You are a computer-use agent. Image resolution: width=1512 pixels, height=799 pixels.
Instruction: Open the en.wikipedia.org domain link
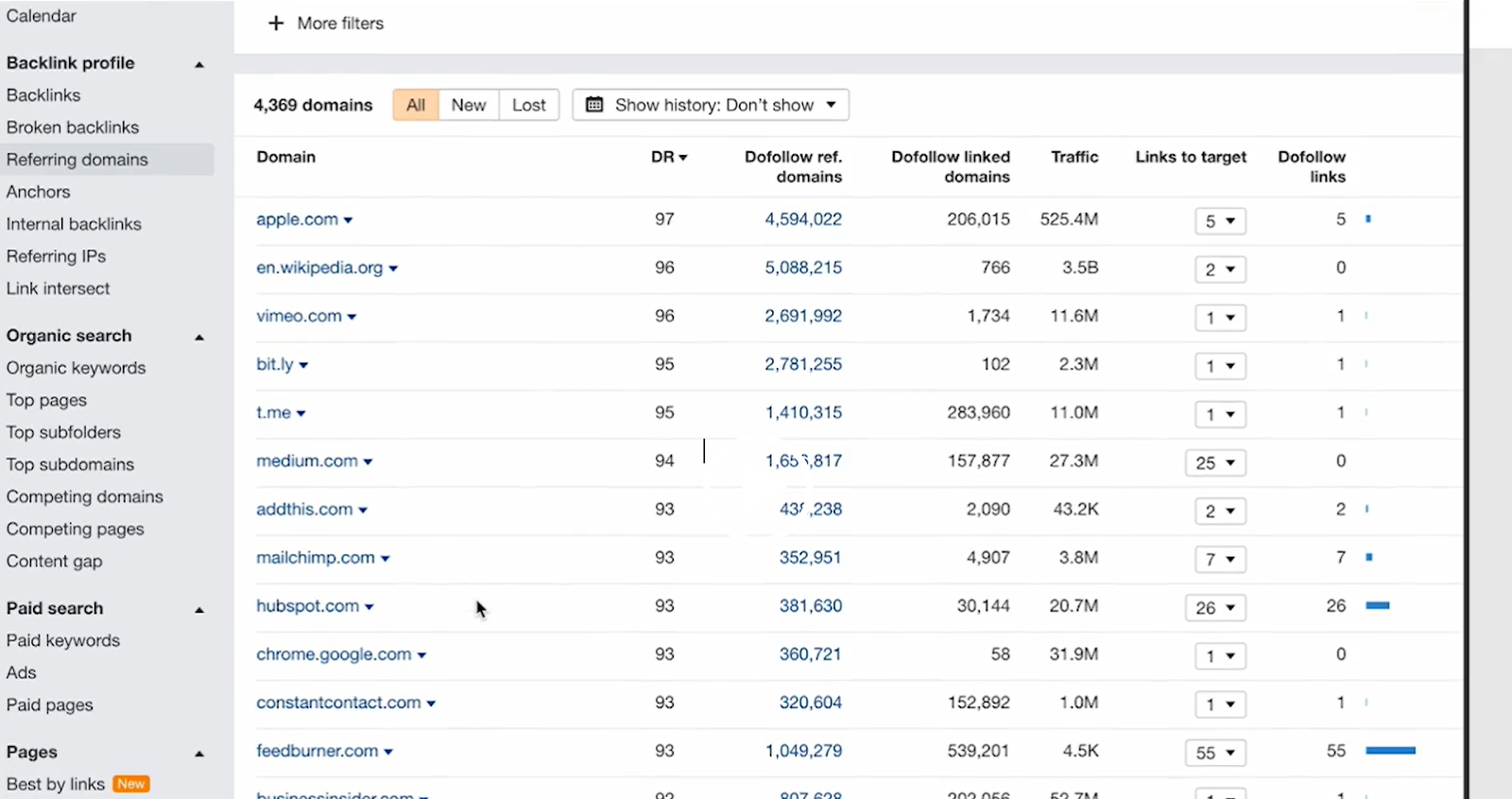click(x=319, y=268)
